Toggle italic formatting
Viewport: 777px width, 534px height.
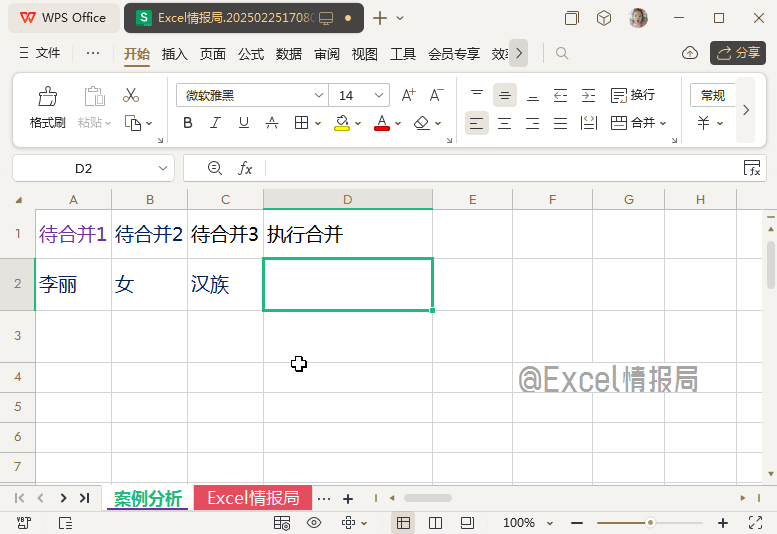215,123
